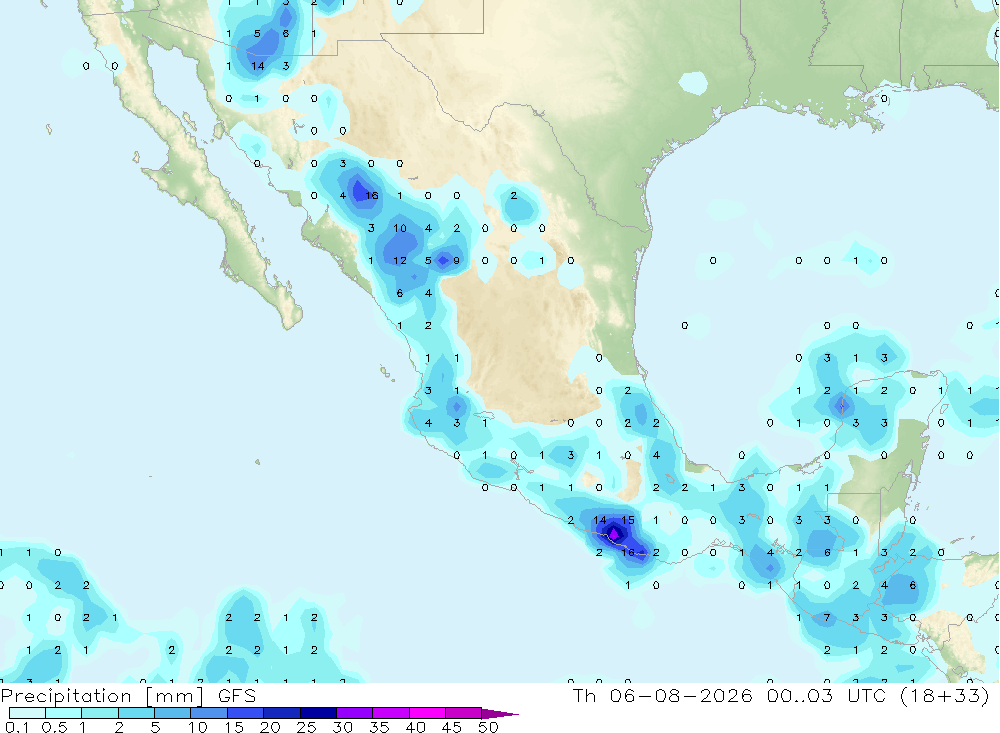Click the "0.1" legend tick label
Screen dimensions: 1000x733
click(x=17, y=727)
